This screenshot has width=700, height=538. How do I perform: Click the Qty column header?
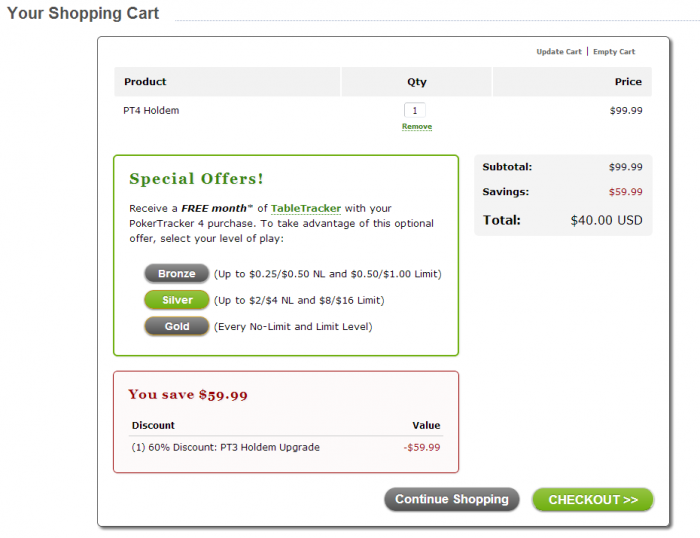pos(416,82)
